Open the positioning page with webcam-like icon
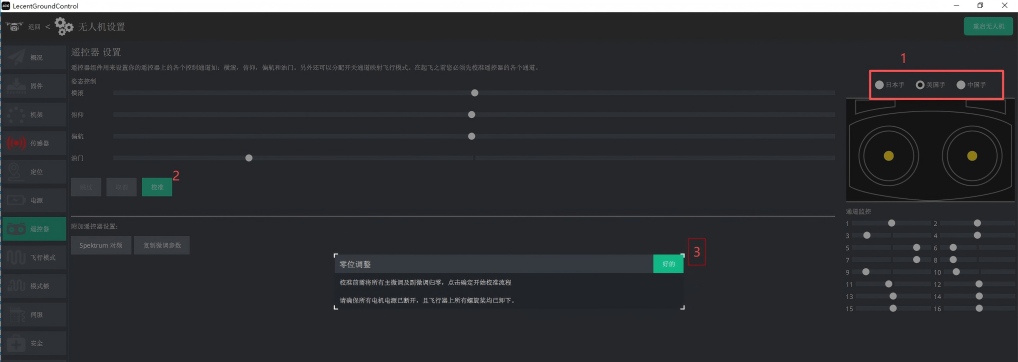 tap(34, 171)
